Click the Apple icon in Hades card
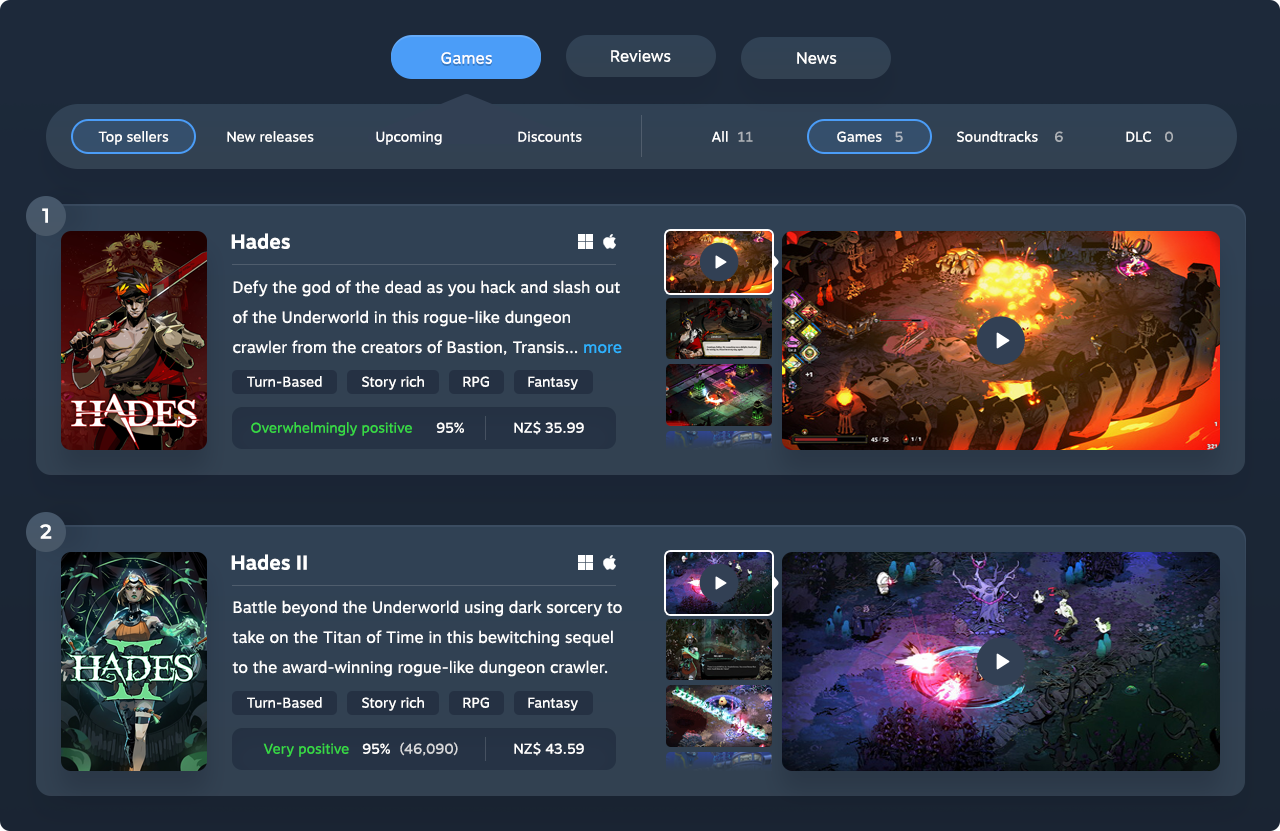This screenshot has height=831, width=1280. 610,242
